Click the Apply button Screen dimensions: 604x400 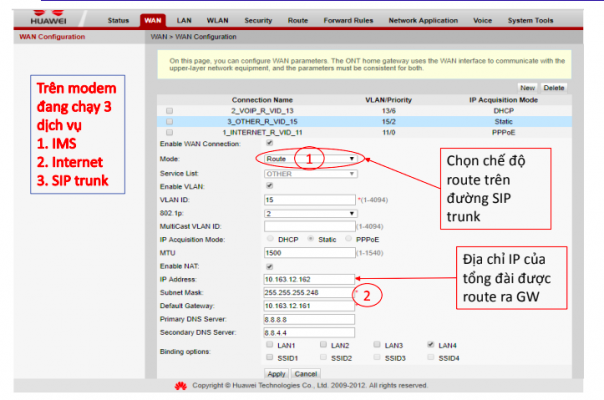point(276,373)
